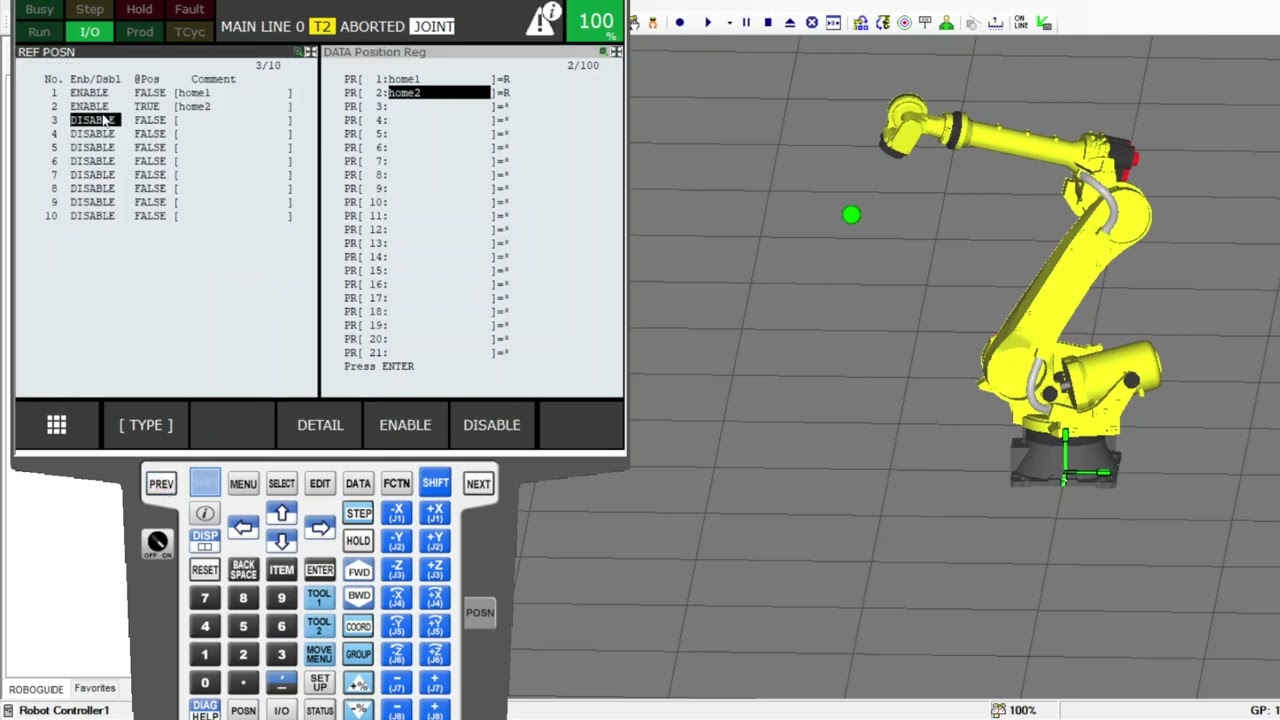Click the 100% speed override indicator
1280x720 pixels.
pyautogui.click(x=596, y=21)
